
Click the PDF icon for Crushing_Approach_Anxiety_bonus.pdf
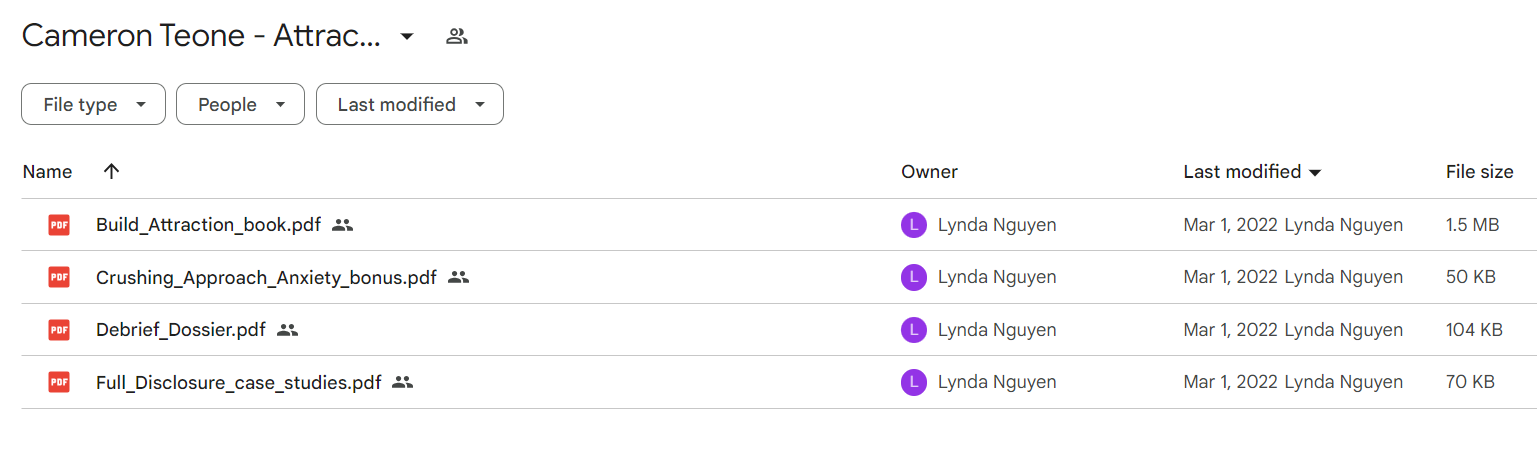click(59, 277)
